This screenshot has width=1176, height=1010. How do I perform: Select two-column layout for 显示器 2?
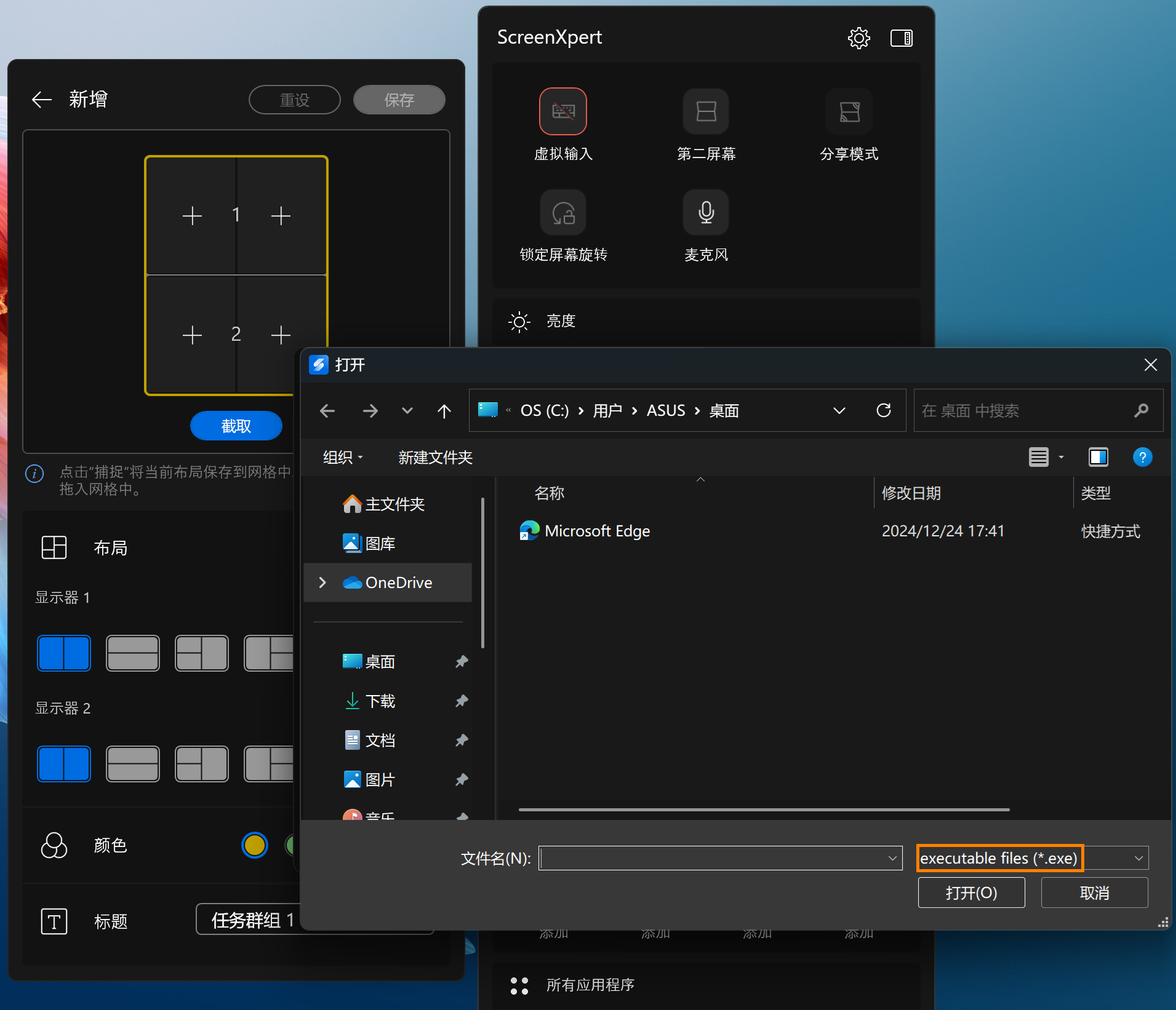pos(64,763)
